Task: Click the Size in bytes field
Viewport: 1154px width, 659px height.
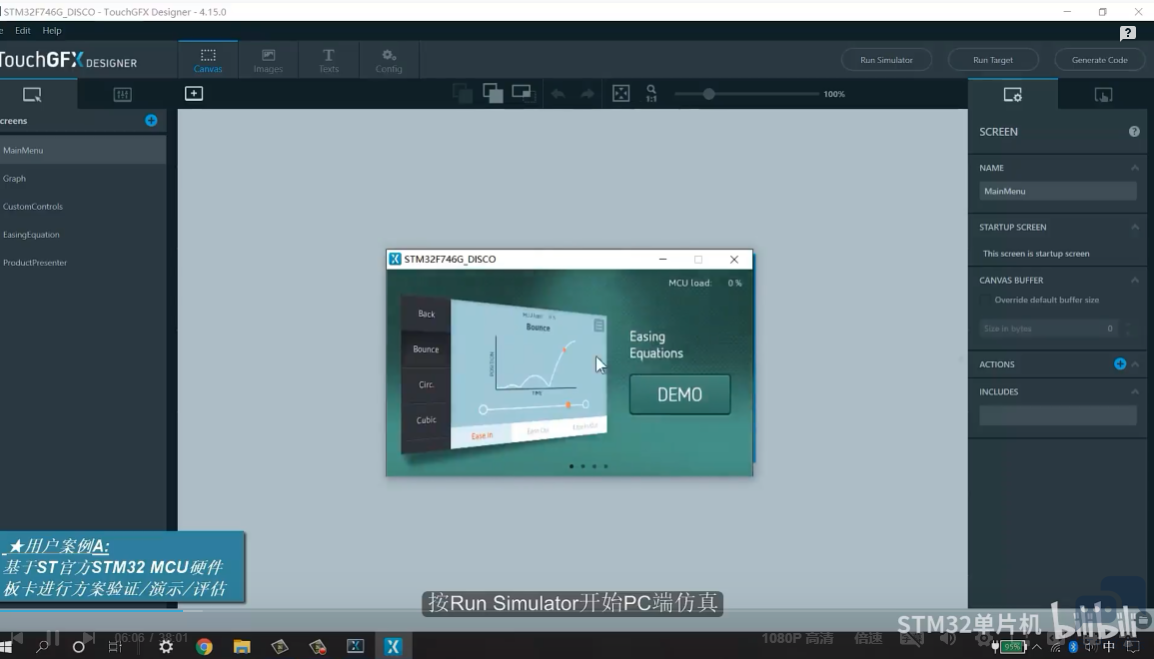Action: click(x=1048, y=328)
